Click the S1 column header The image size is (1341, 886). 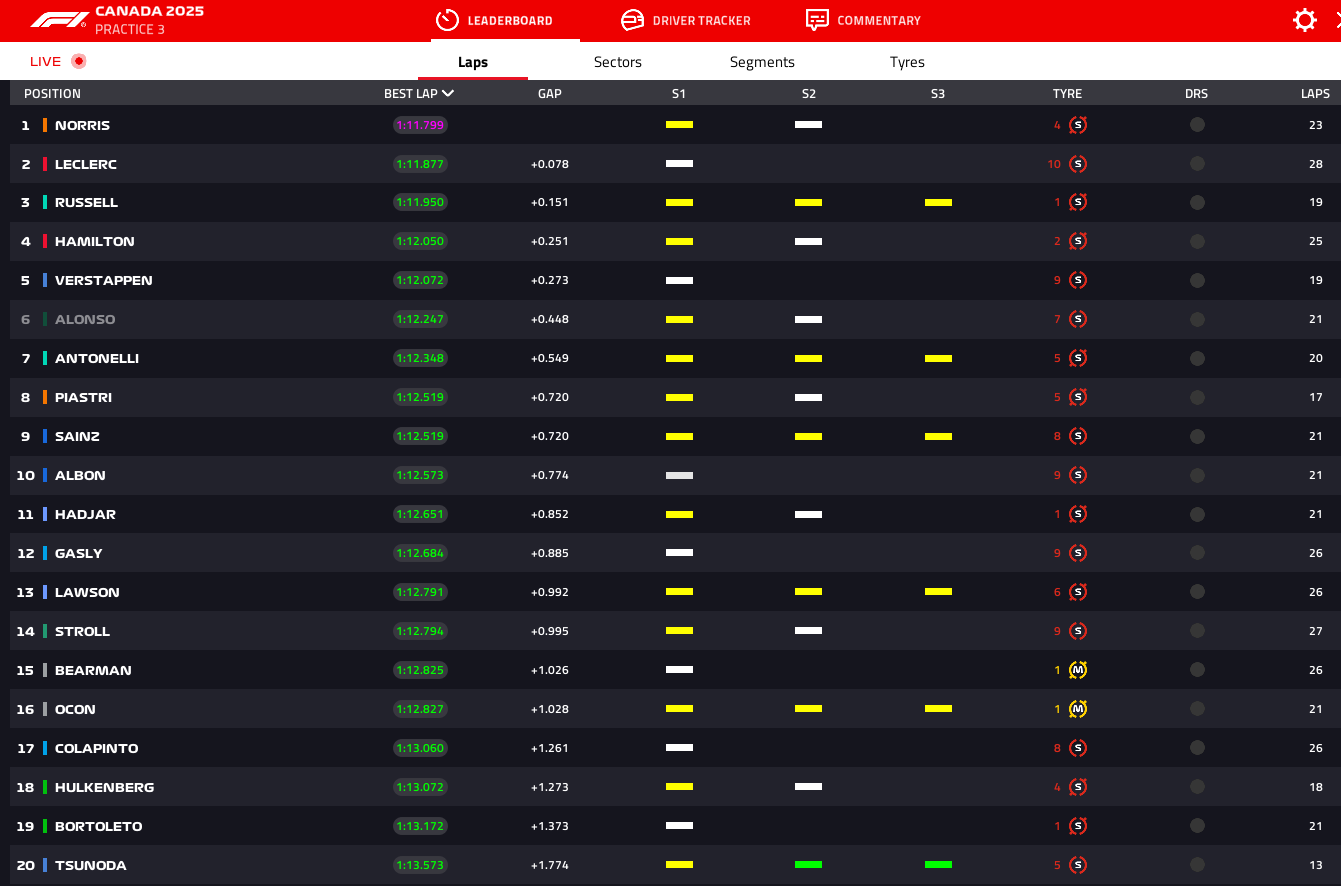(679, 94)
